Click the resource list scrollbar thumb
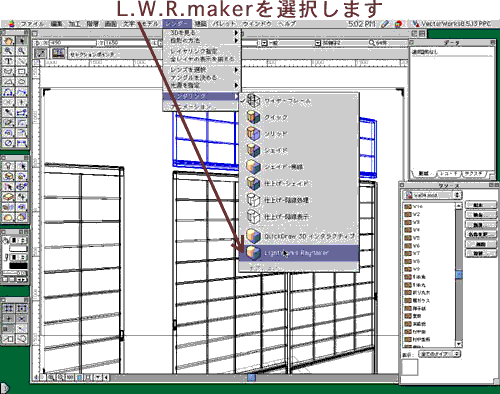The image size is (500, 394). pos(459,274)
